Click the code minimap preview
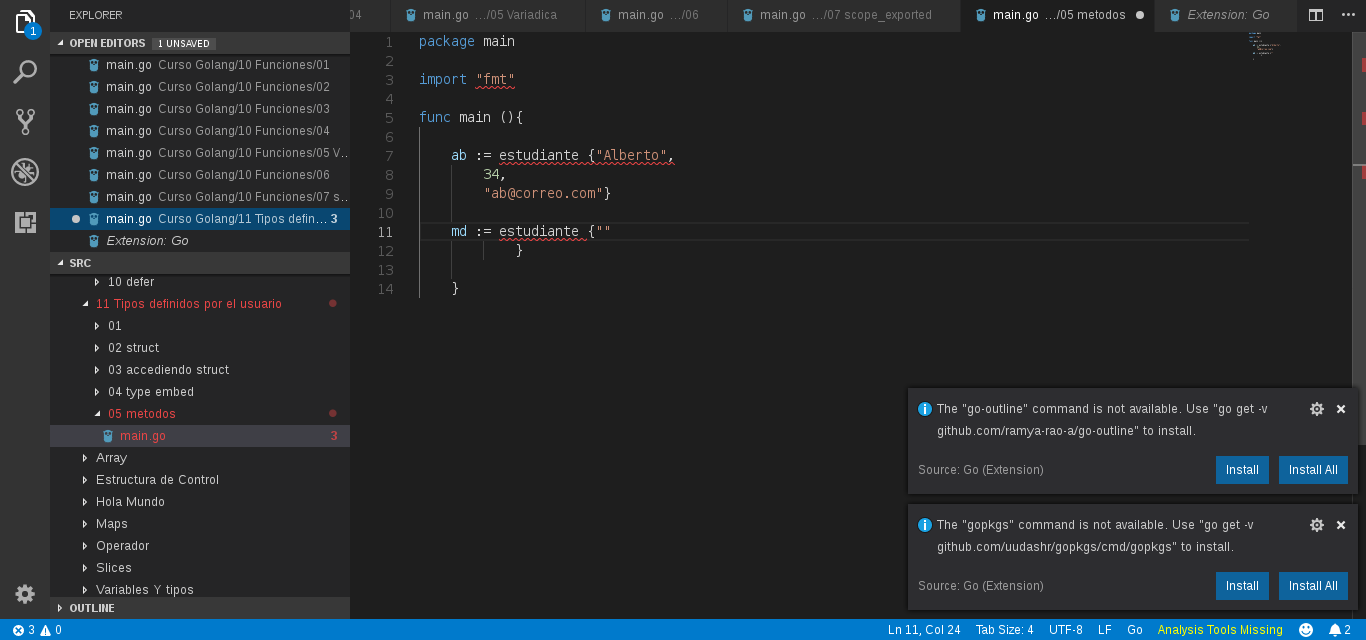Image resolution: width=1366 pixels, height=640 pixels. click(1265, 46)
